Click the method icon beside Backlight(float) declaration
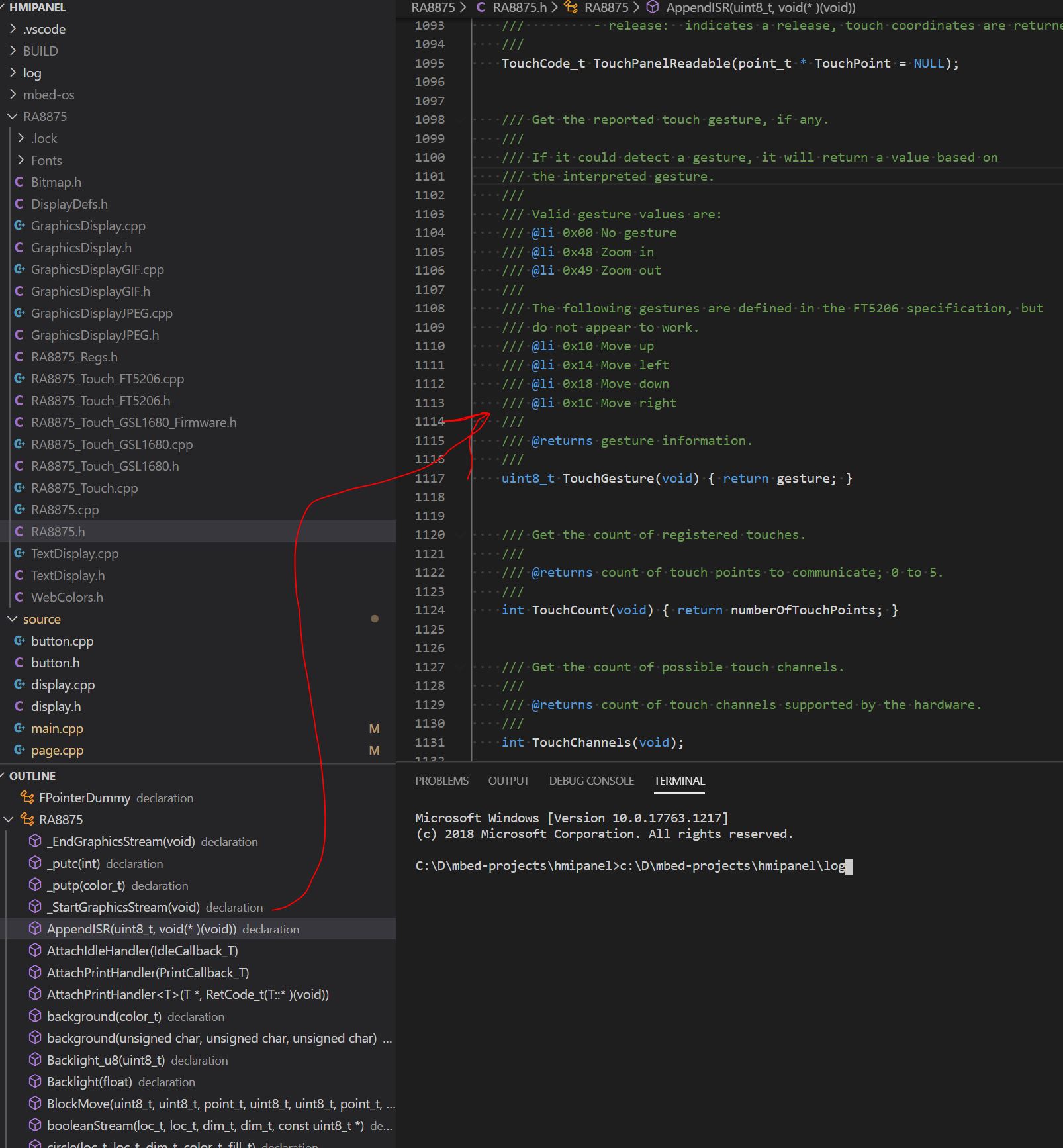The width and height of the screenshot is (1063, 1148). pyautogui.click(x=36, y=1082)
